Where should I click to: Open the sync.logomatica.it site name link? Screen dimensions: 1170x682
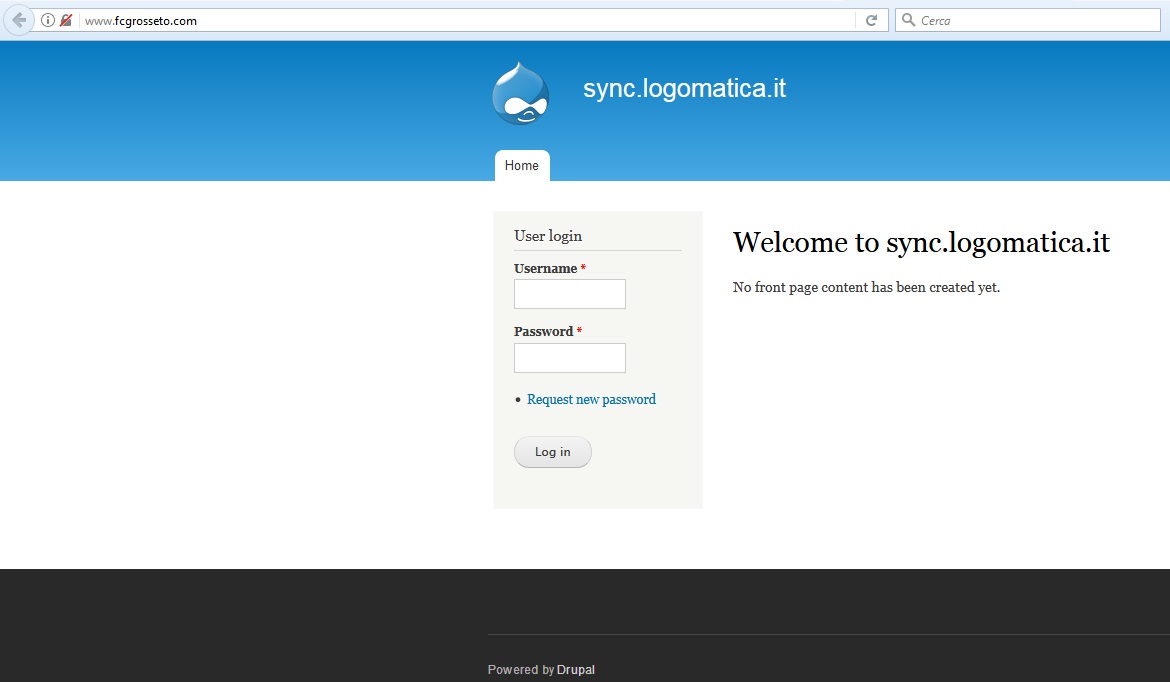point(684,88)
